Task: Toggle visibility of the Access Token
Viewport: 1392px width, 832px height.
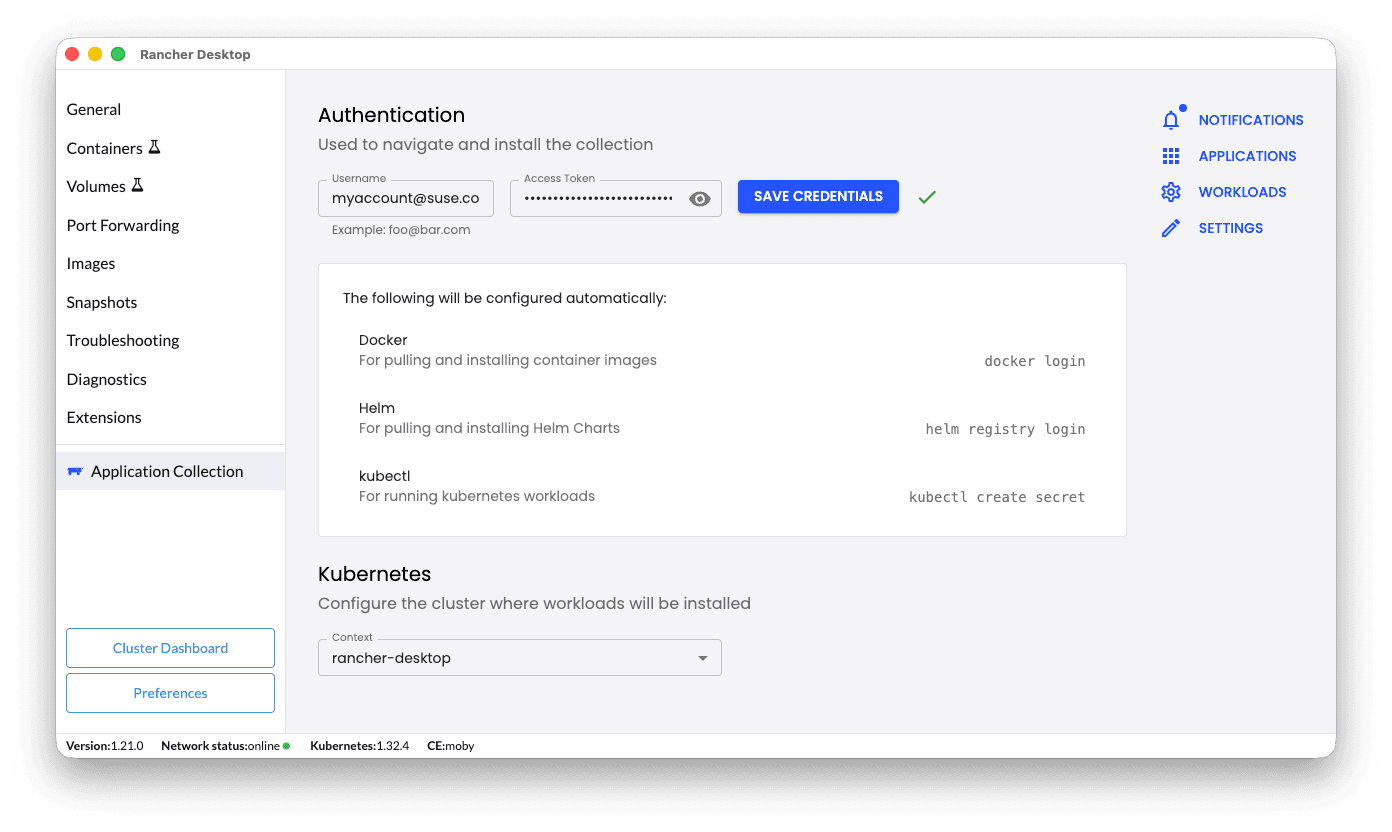Action: click(700, 198)
